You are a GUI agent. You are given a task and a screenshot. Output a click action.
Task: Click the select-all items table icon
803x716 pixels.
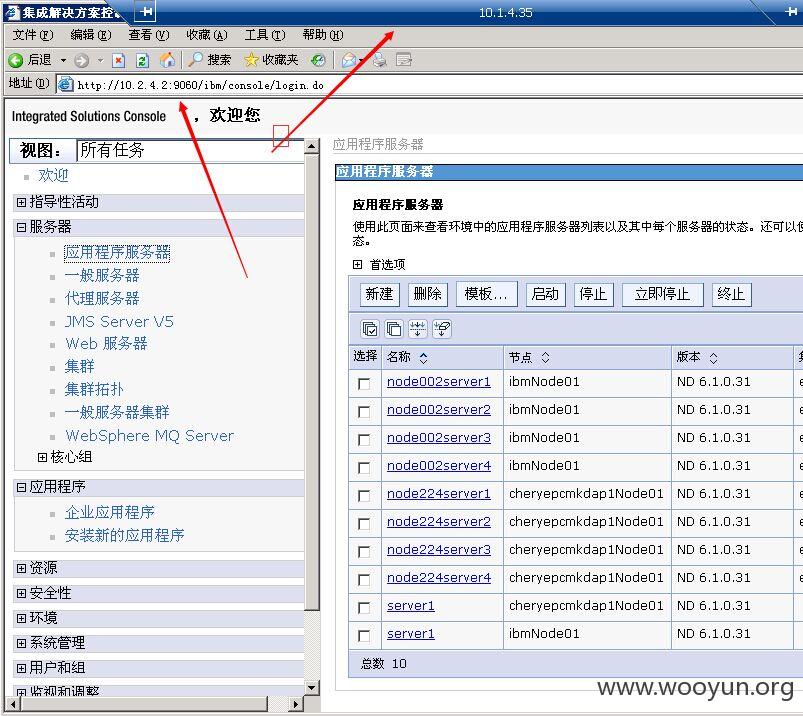click(x=370, y=329)
